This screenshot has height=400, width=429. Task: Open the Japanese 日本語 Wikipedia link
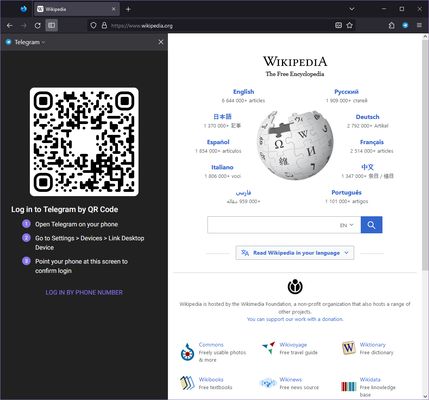222,117
